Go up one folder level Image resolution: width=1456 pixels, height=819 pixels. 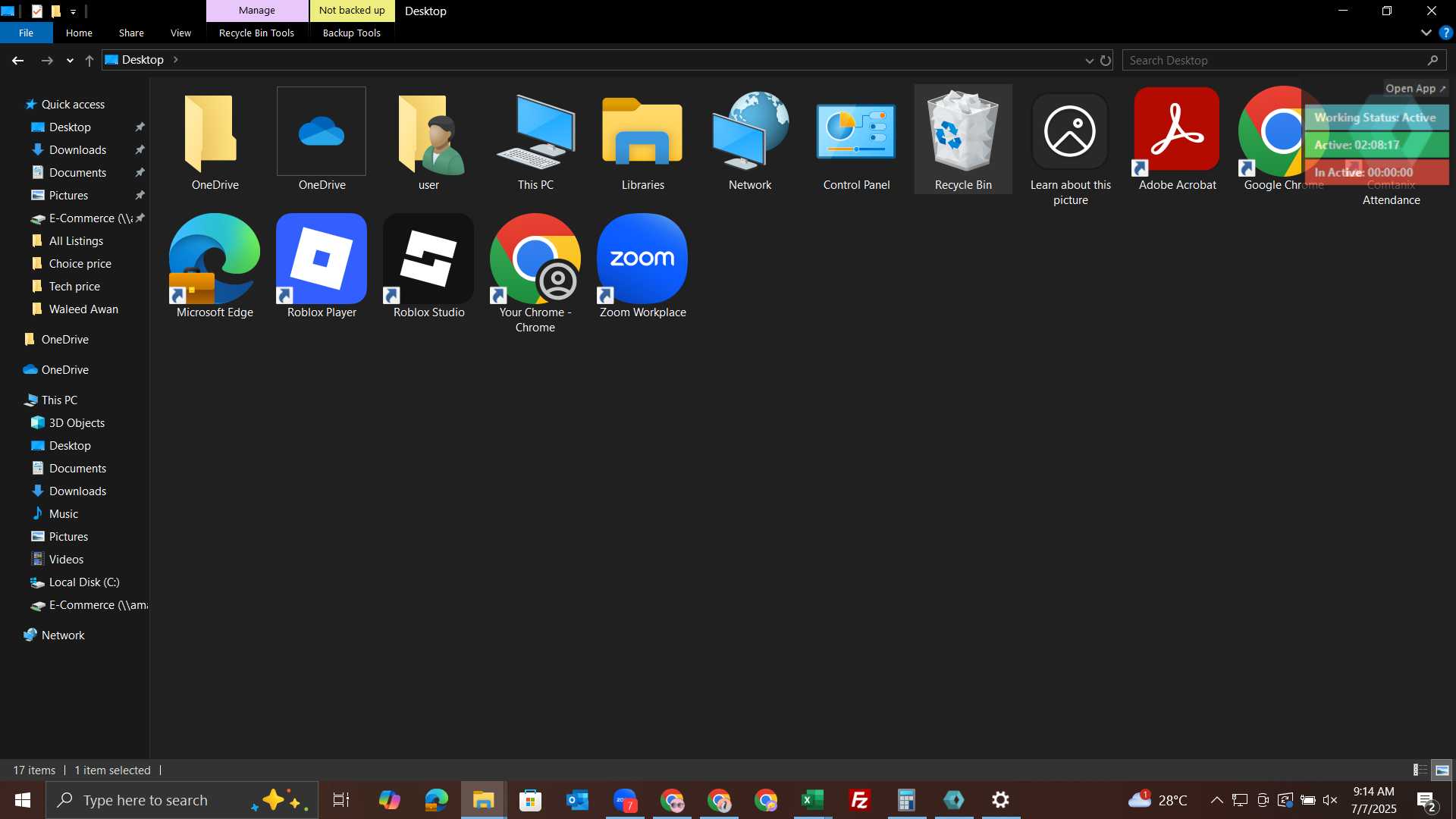(89, 60)
